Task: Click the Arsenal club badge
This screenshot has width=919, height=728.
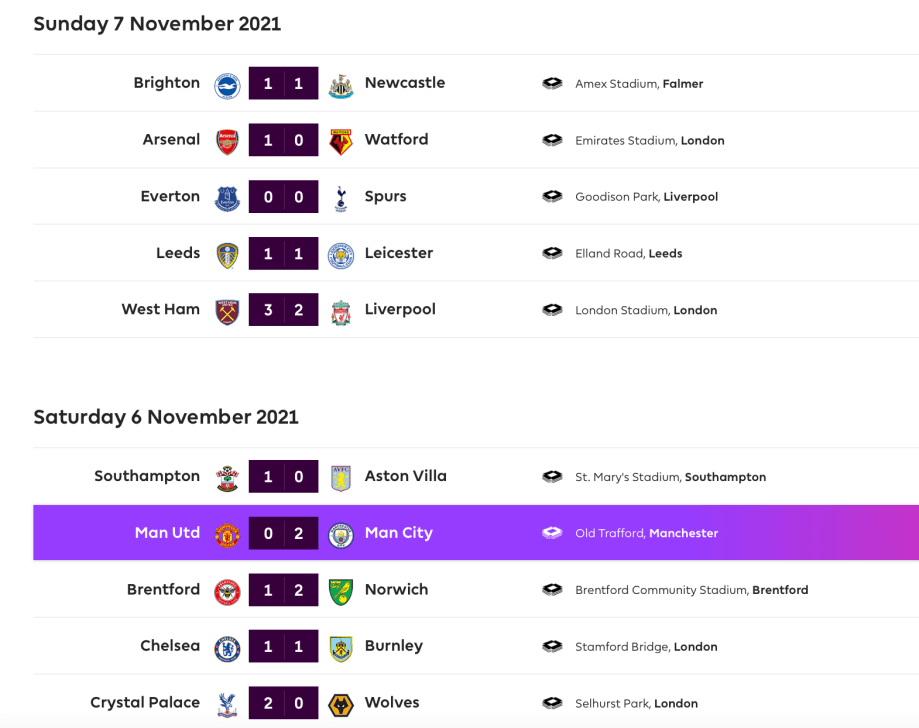Action: (228, 141)
